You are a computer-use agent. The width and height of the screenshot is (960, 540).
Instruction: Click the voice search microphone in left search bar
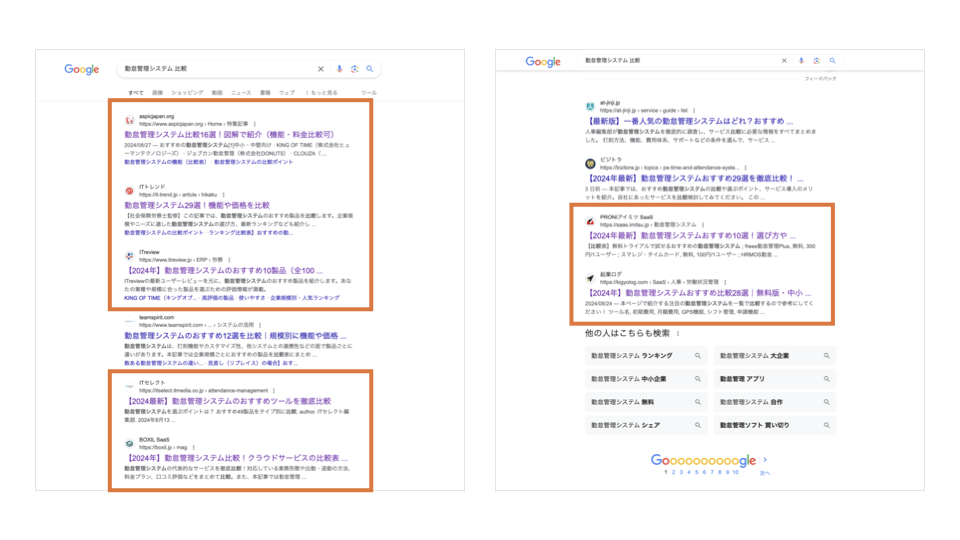pyautogui.click(x=339, y=69)
